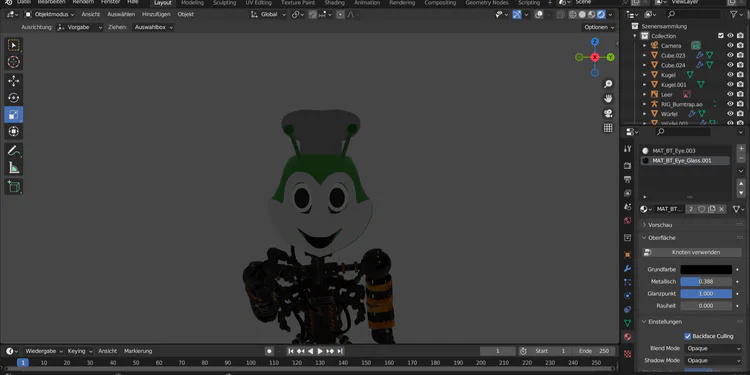Play the animation forward
The height and width of the screenshot is (375, 750).
(320, 351)
